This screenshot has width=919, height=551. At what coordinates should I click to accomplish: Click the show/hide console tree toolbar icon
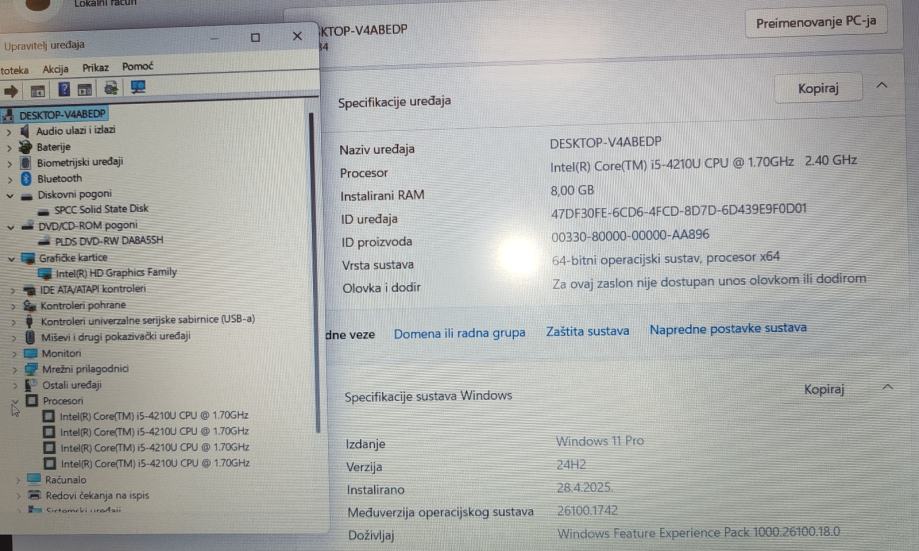pos(38,91)
